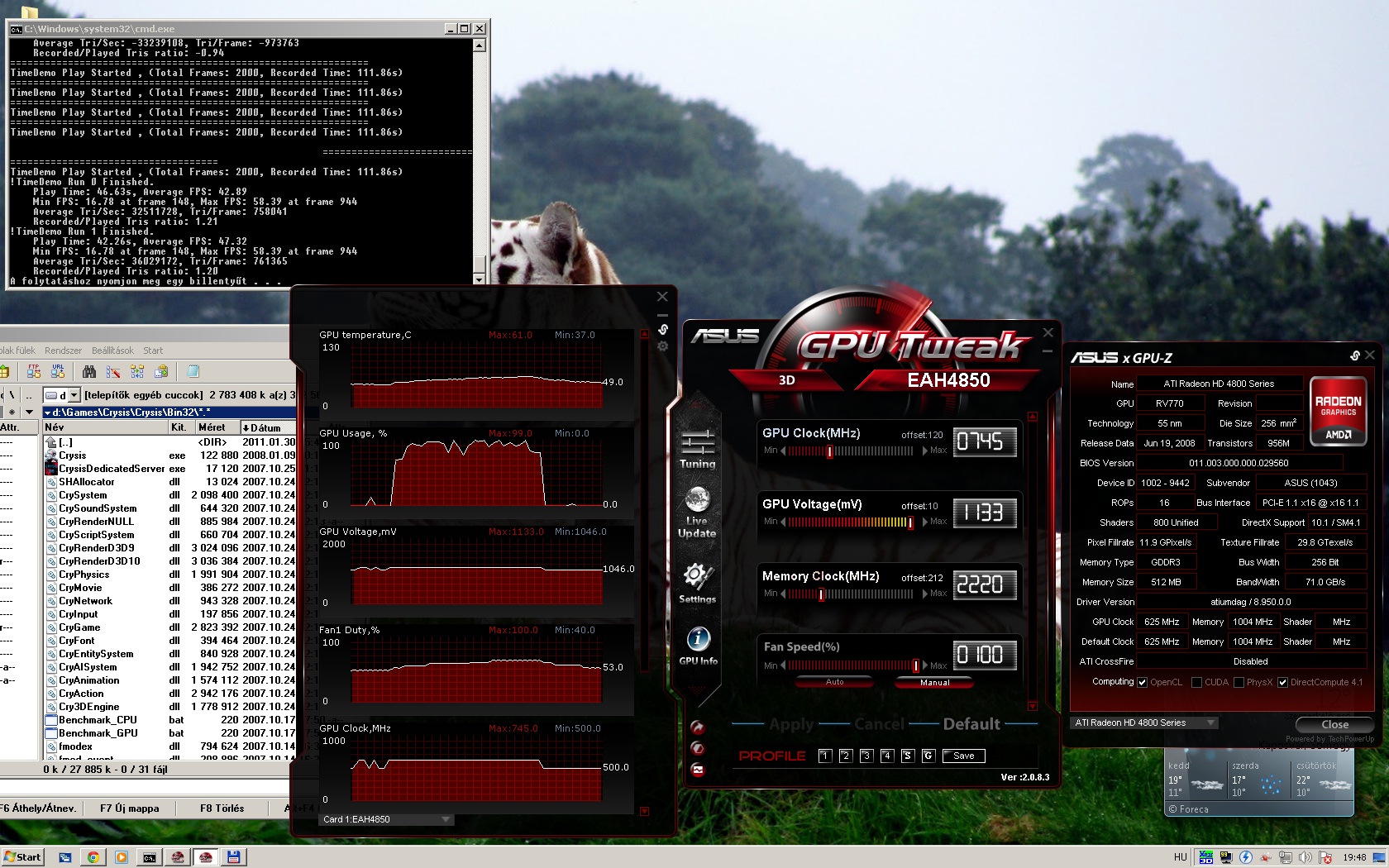Click the Default button in GPU Tweak
This screenshot has width=1389, height=868.
point(971,724)
